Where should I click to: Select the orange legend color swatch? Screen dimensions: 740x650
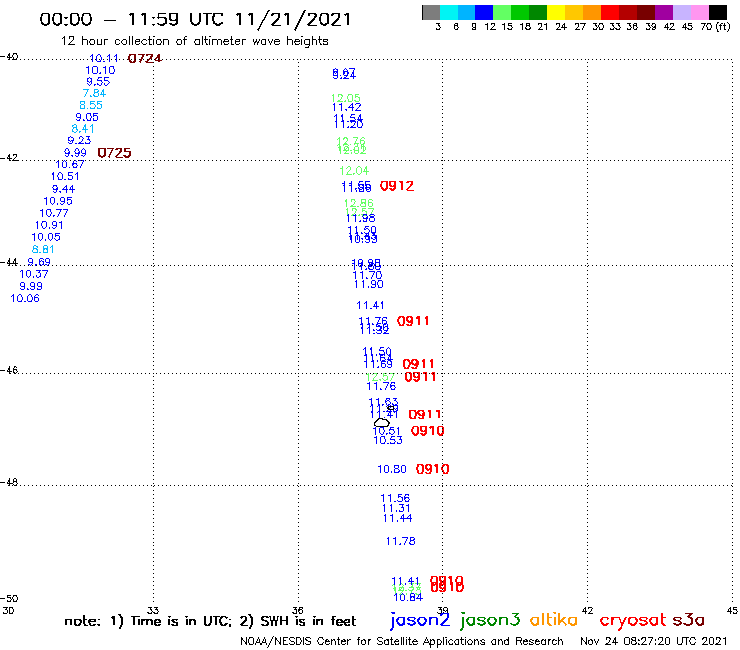[591, 12]
